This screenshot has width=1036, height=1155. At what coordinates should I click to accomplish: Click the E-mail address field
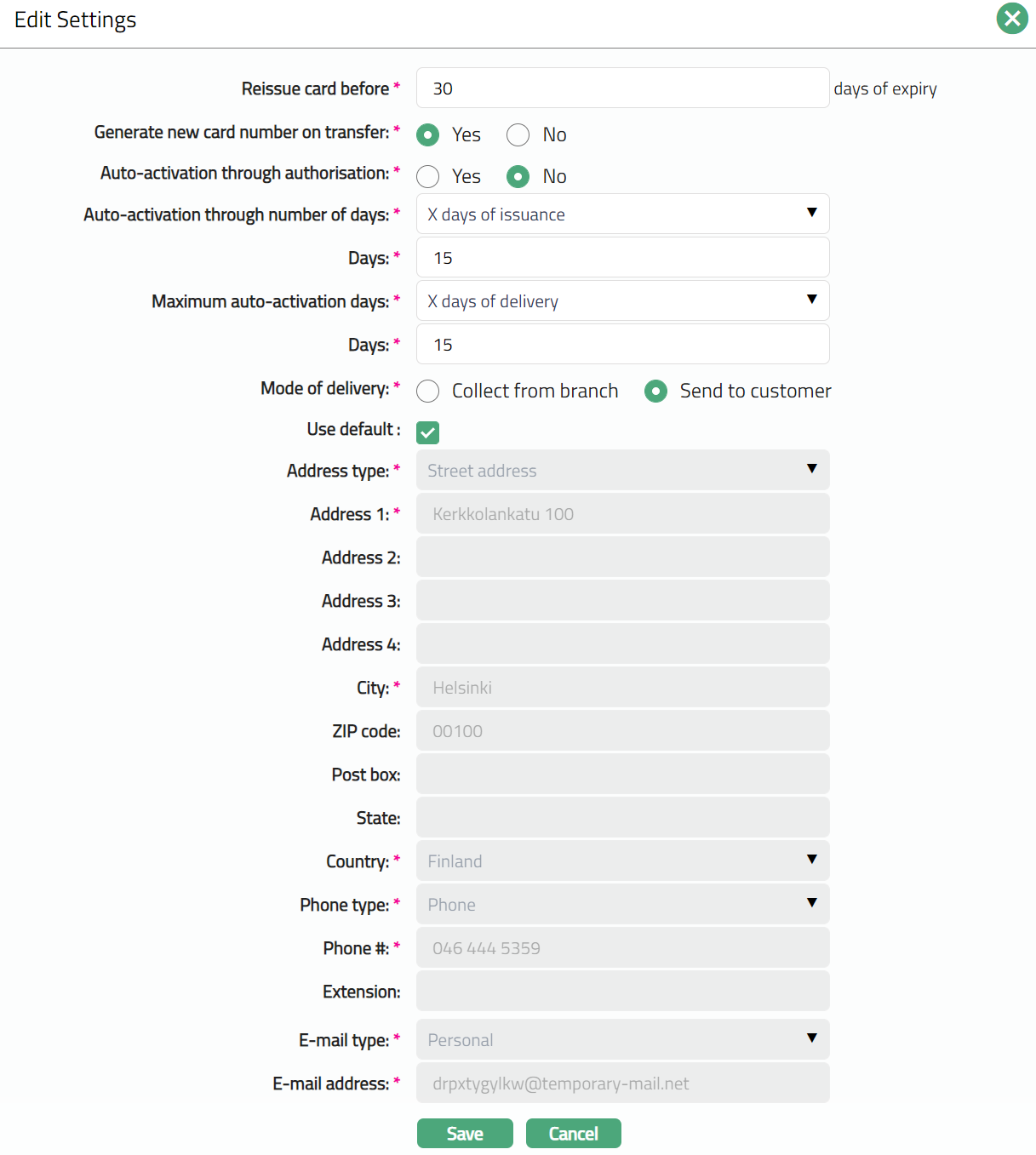pyautogui.click(x=622, y=1083)
